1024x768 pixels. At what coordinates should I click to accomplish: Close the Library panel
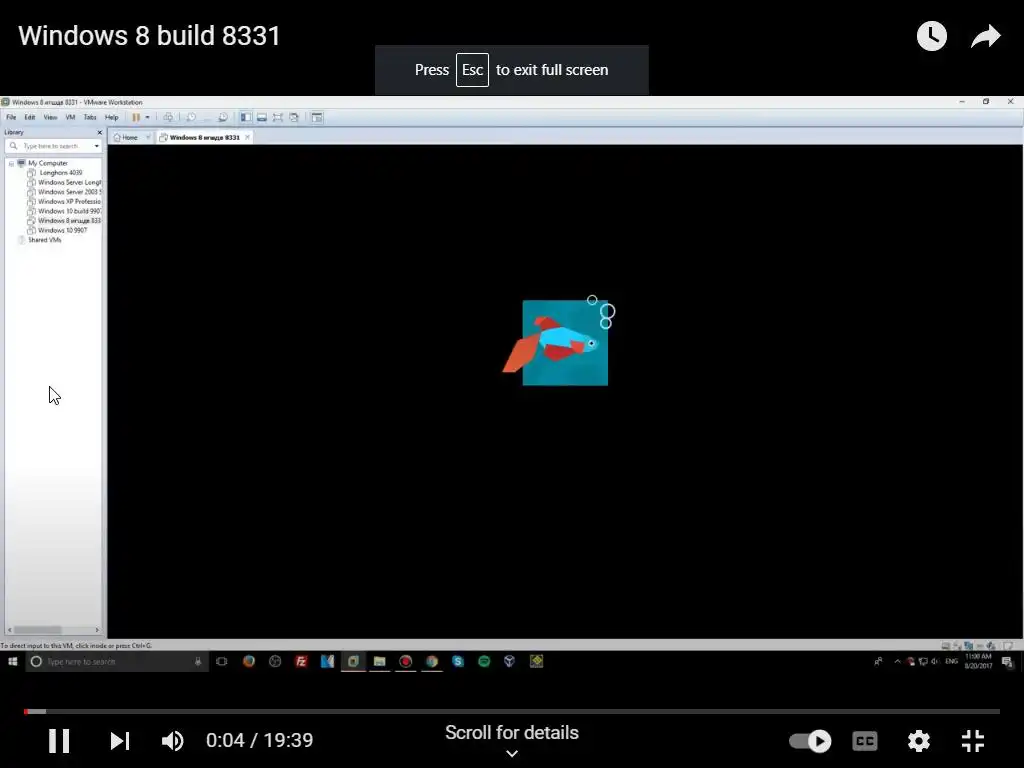click(99, 132)
